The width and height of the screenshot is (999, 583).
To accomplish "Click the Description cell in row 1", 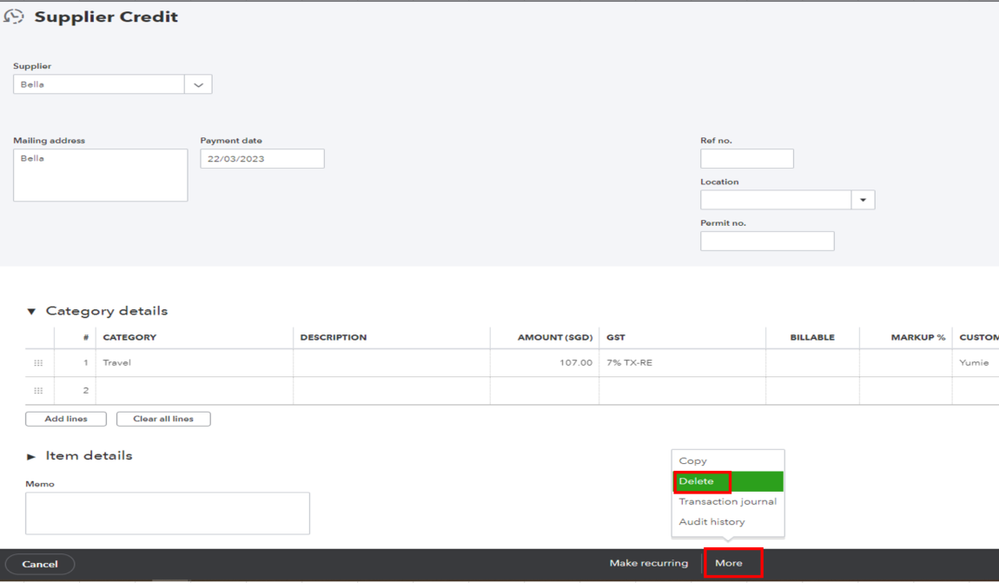I will click(x=392, y=363).
